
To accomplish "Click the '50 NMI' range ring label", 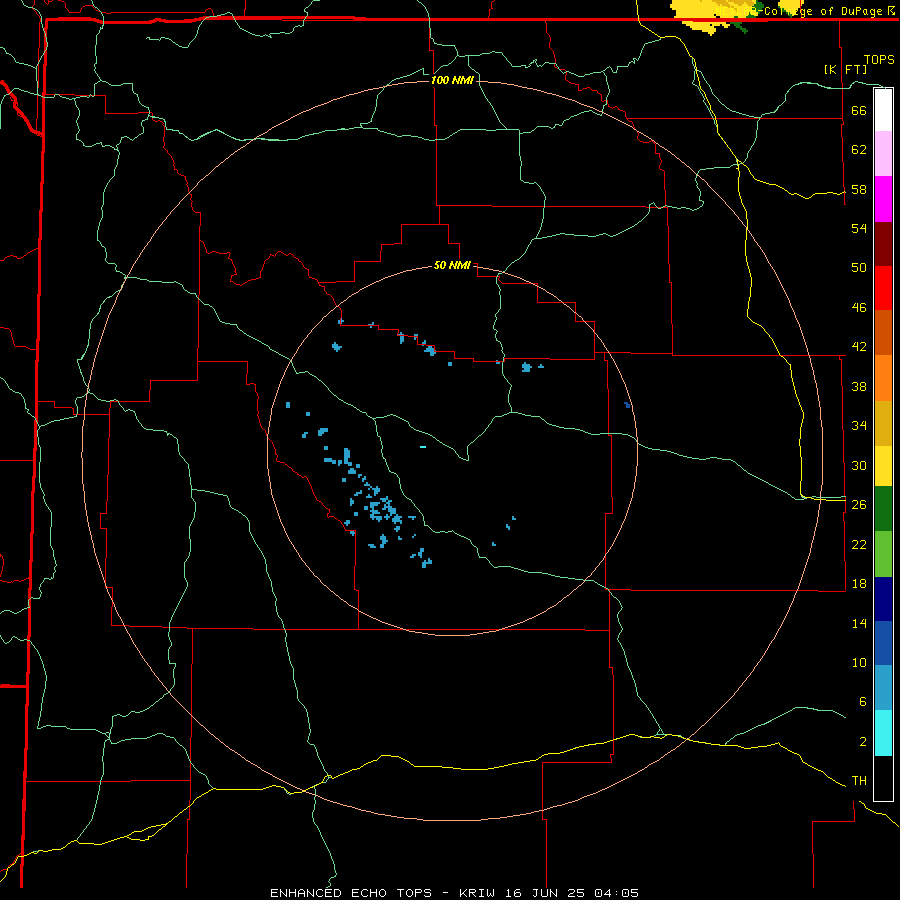I will click(452, 265).
